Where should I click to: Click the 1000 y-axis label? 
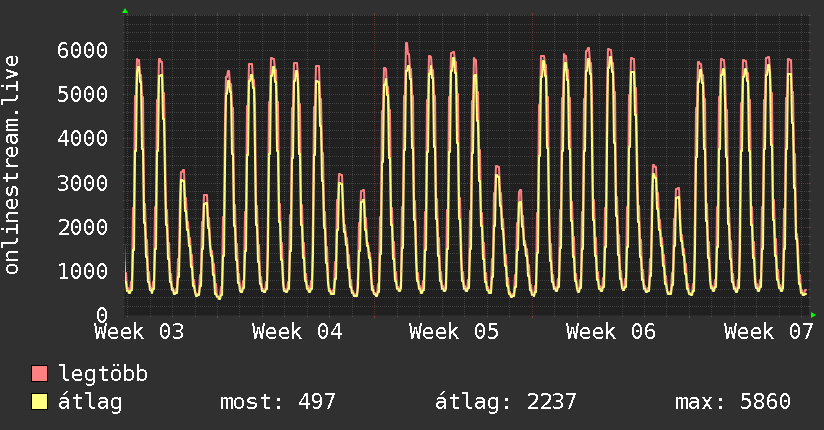point(83,271)
